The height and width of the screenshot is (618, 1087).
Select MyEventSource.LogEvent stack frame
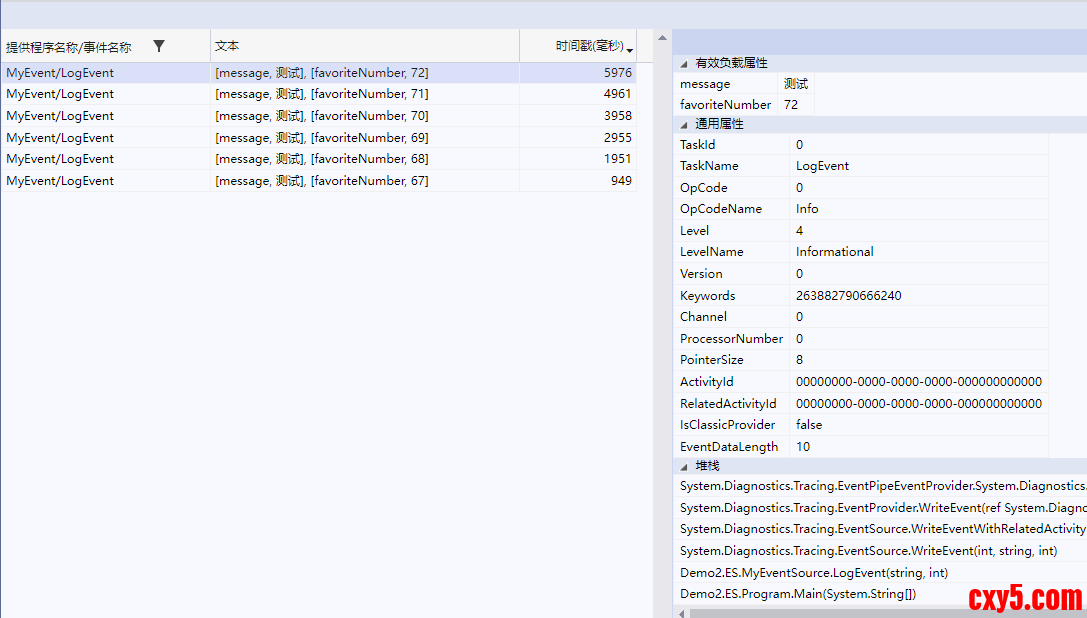click(x=814, y=573)
